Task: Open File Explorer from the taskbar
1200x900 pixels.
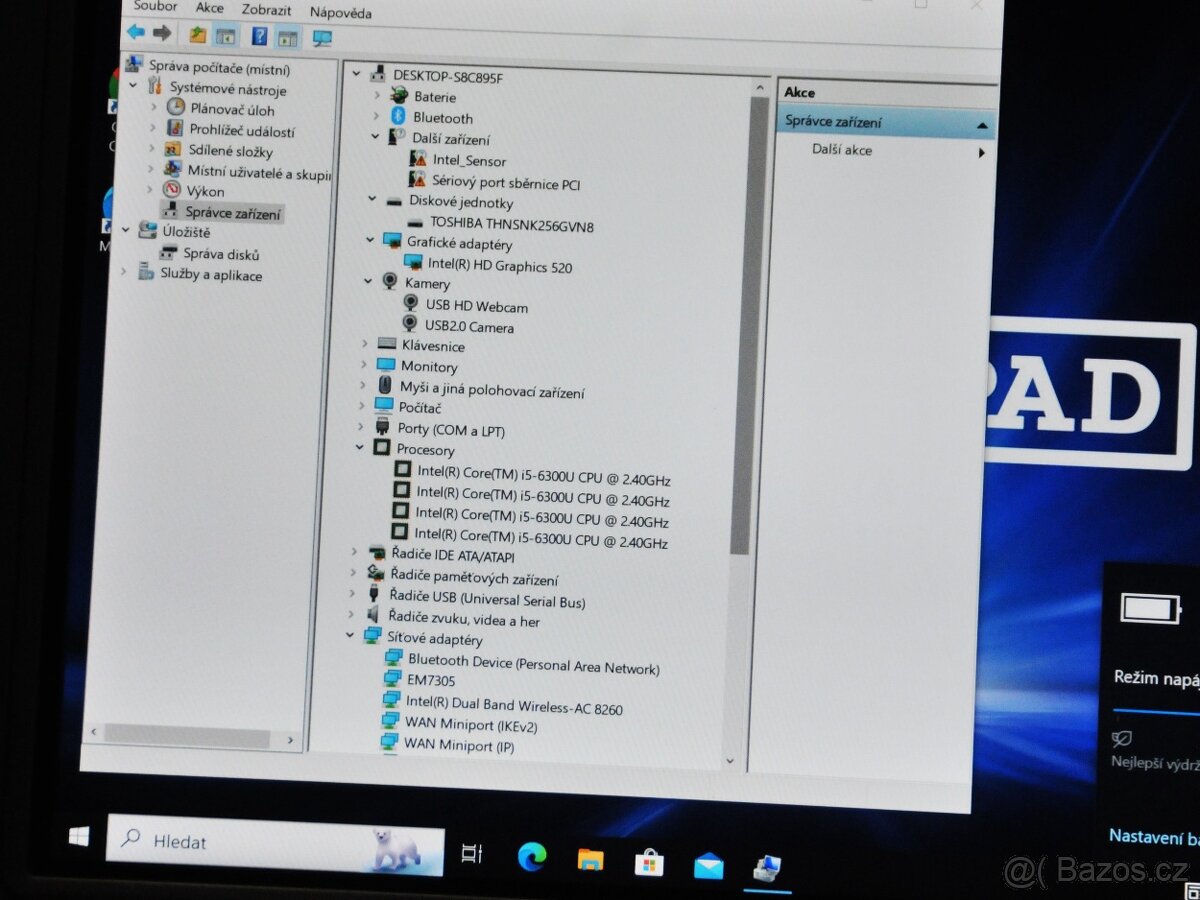Action: point(590,859)
